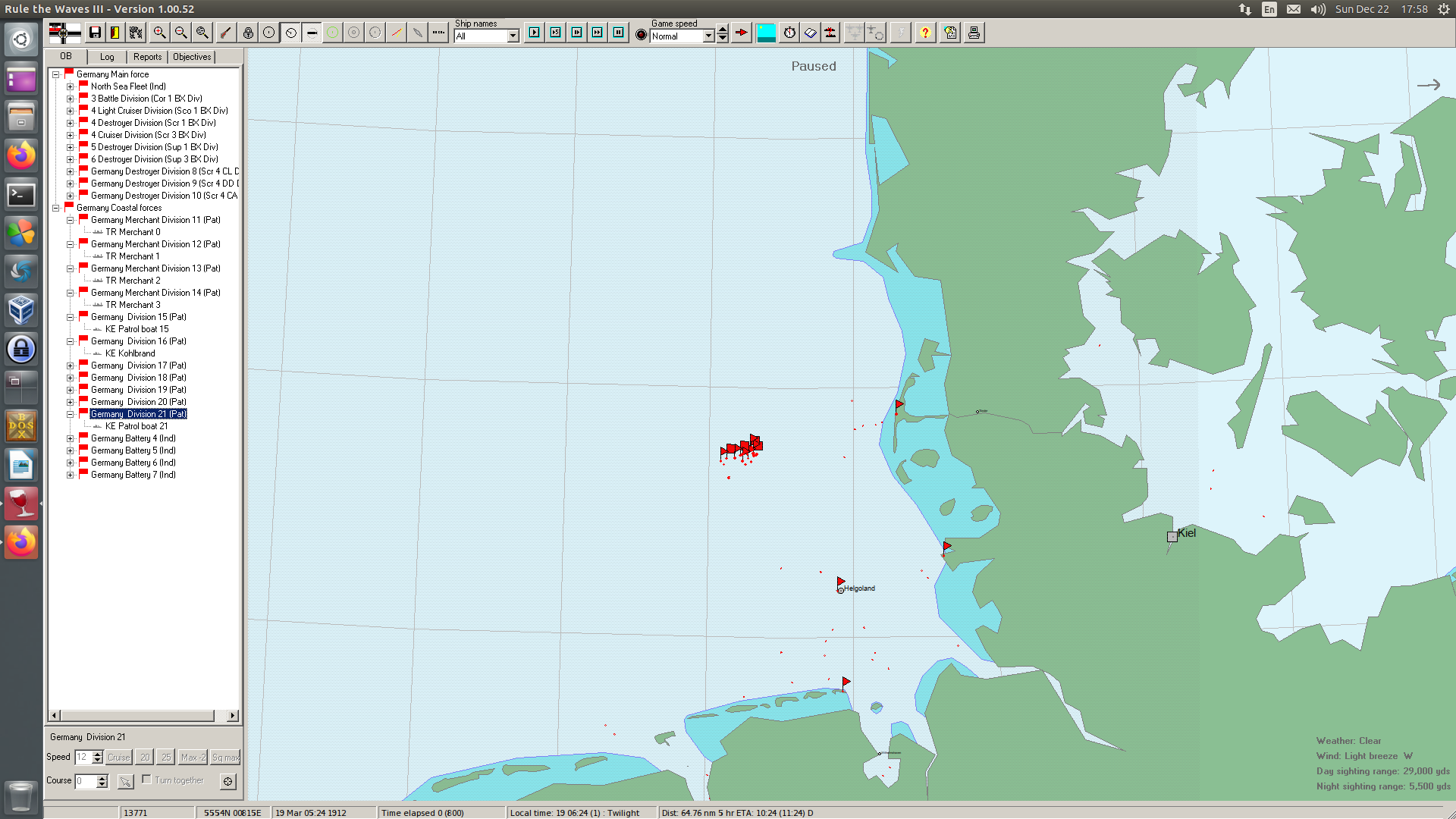
Task: Click the Kiel port marker on the map
Action: pos(1172,537)
